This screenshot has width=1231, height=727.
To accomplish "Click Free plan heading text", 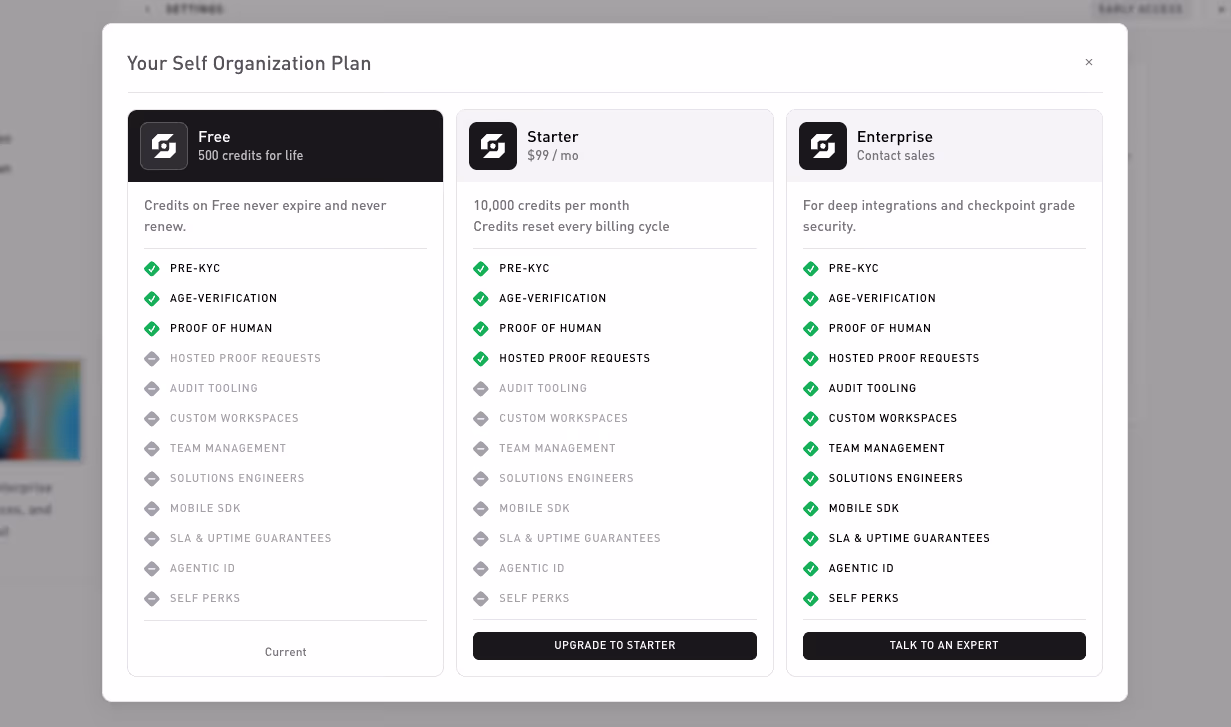I will pos(214,137).
